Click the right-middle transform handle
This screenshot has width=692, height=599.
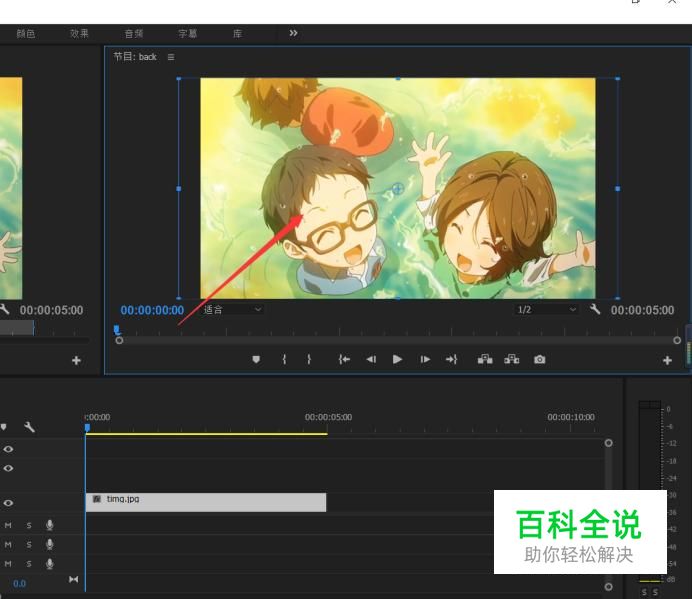(x=617, y=188)
